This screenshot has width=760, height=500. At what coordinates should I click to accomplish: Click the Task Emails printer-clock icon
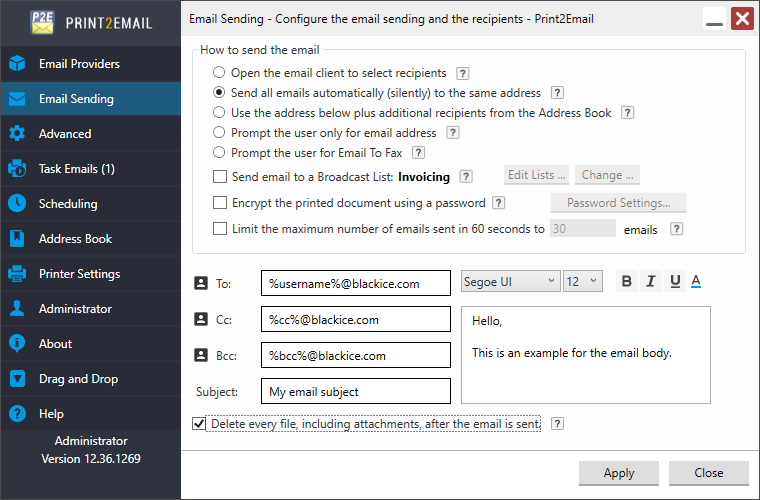point(17,169)
